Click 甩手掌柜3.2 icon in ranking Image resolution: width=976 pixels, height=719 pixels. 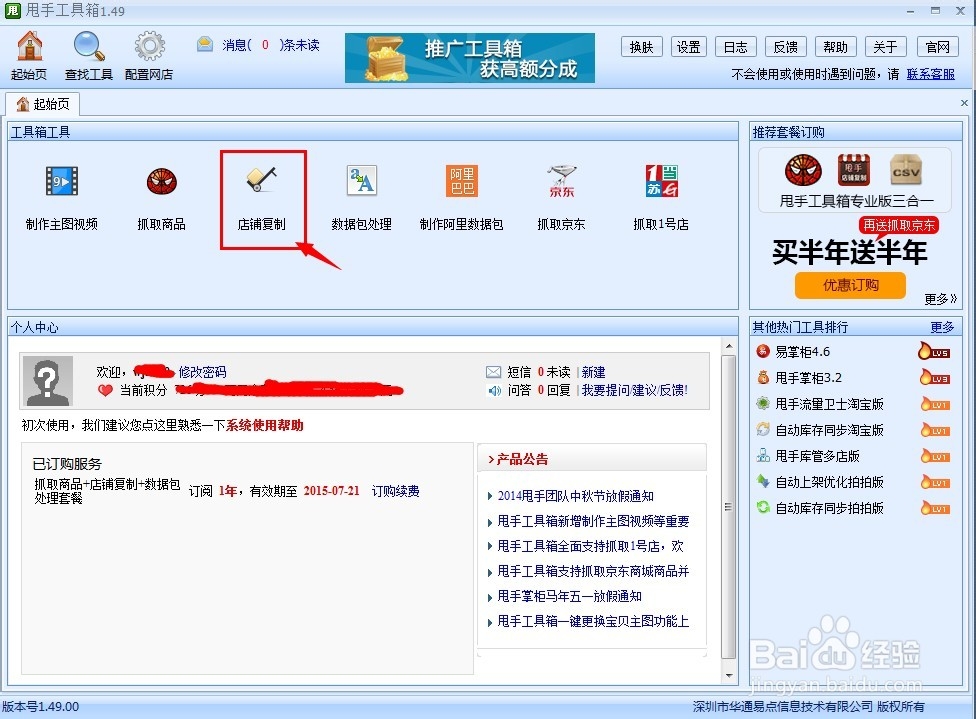763,377
